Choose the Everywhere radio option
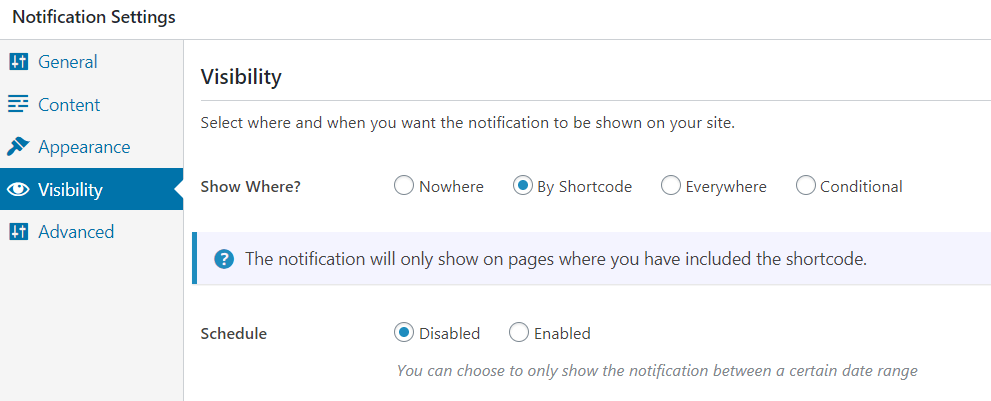This screenshot has width=991, height=401. pos(671,187)
